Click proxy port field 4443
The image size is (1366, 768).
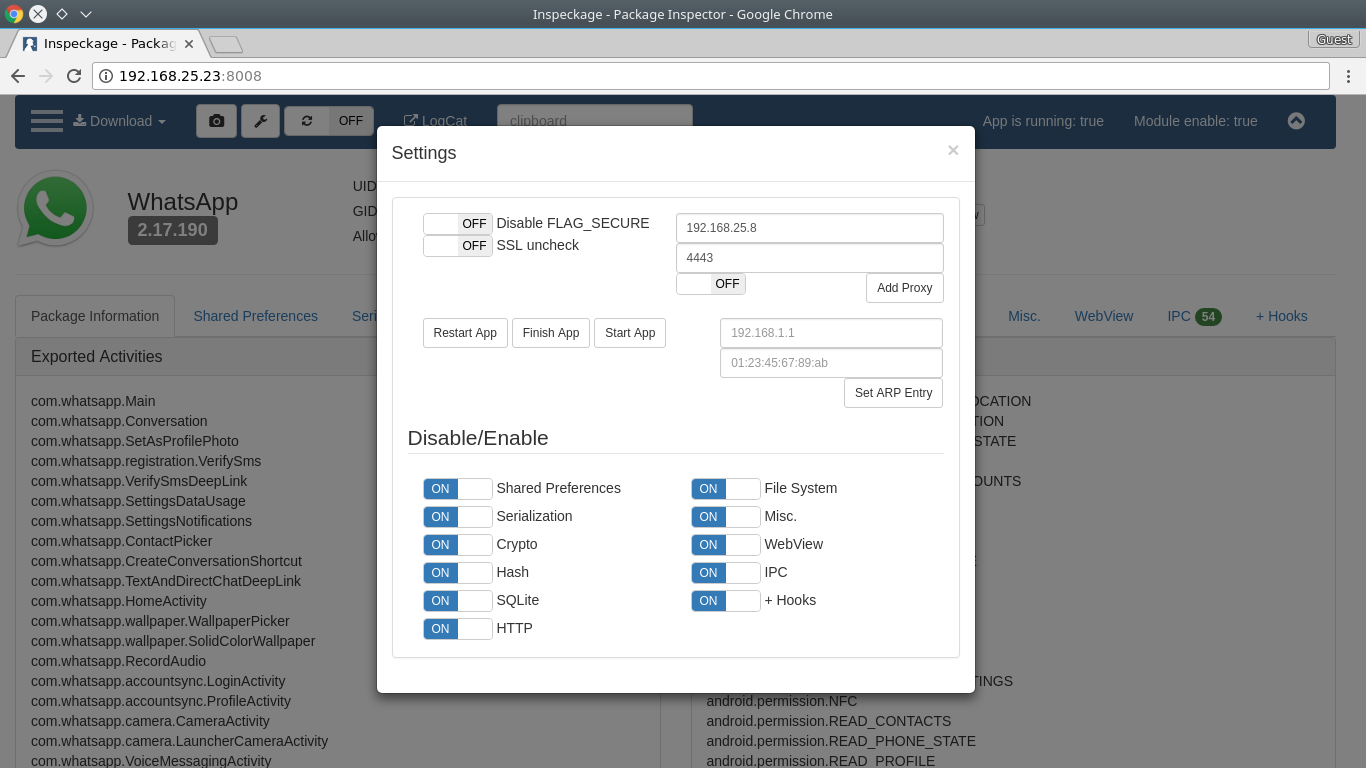click(810, 258)
